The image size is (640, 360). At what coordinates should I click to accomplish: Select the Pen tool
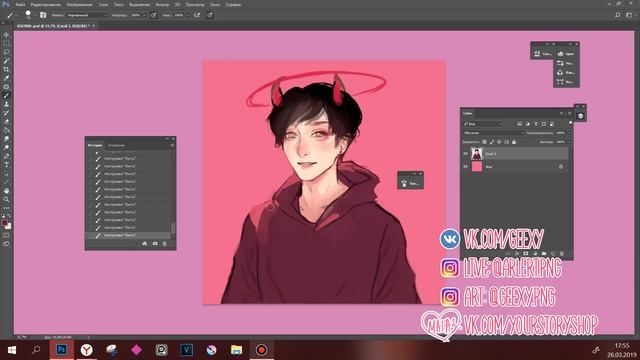pyautogui.click(x=6, y=156)
